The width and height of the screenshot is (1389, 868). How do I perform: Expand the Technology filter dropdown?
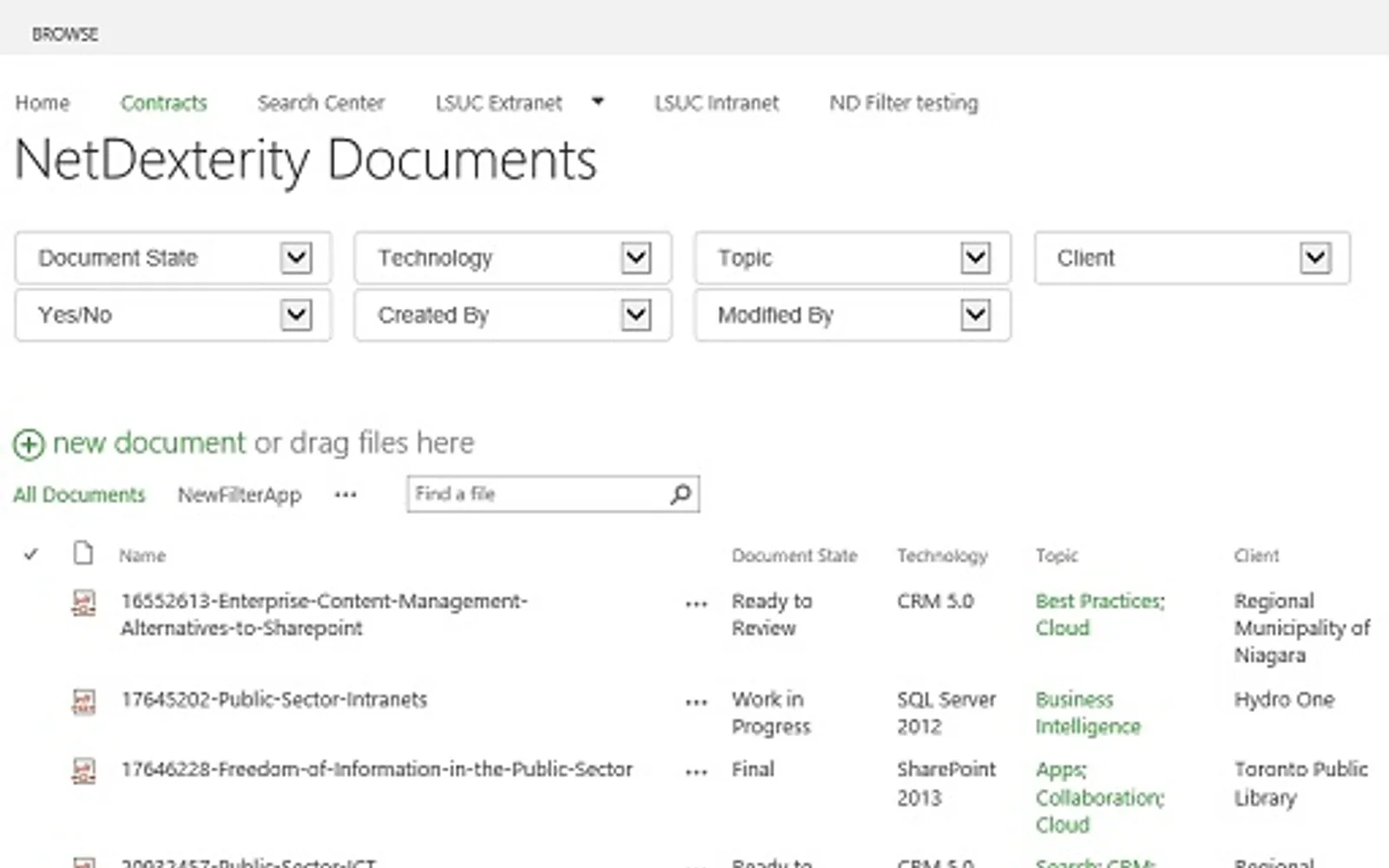(x=636, y=258)
